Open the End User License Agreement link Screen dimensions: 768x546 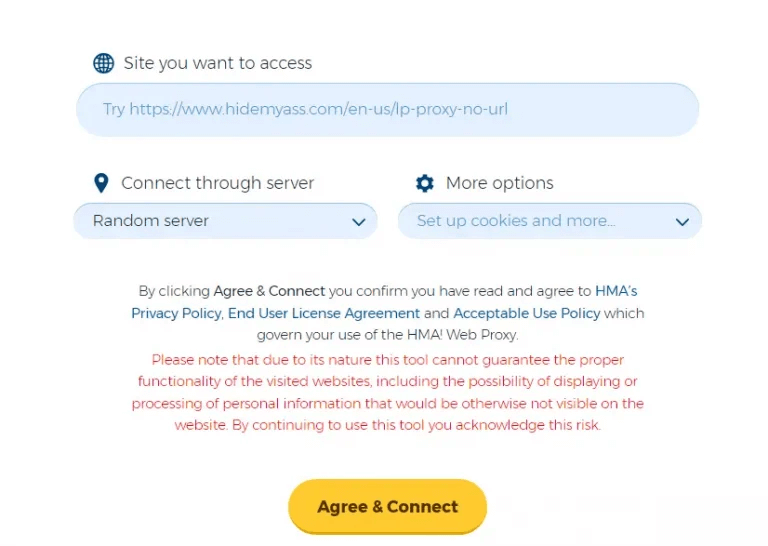[x=324, y=313]
